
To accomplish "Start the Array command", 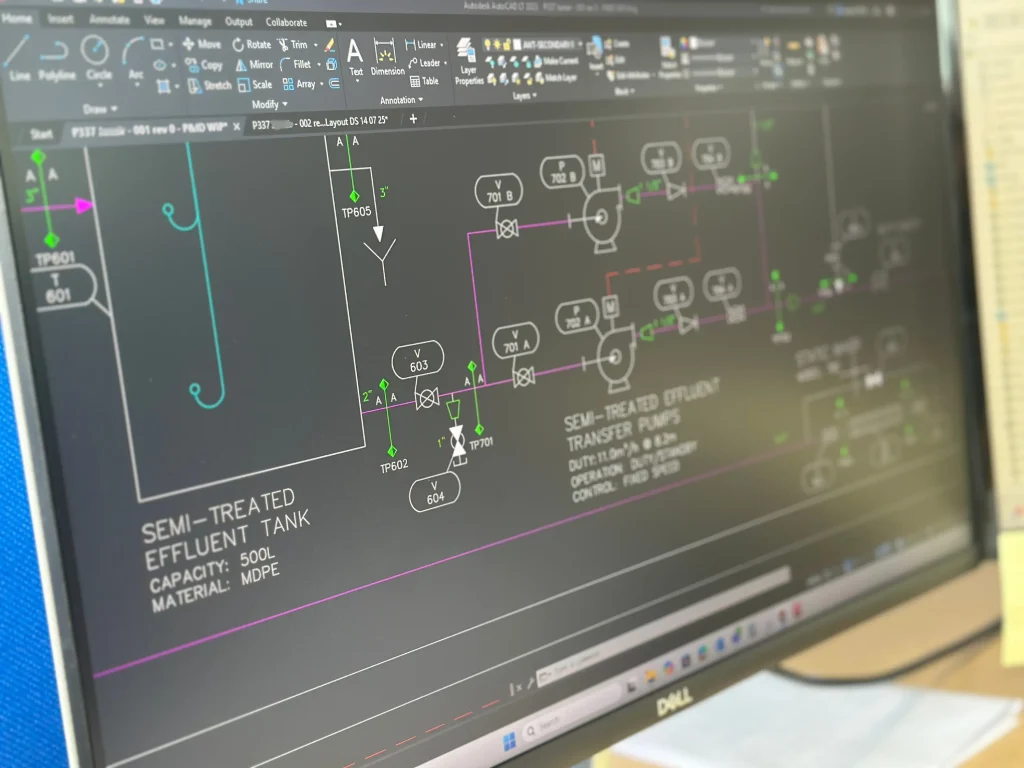I will click(299, 84).
